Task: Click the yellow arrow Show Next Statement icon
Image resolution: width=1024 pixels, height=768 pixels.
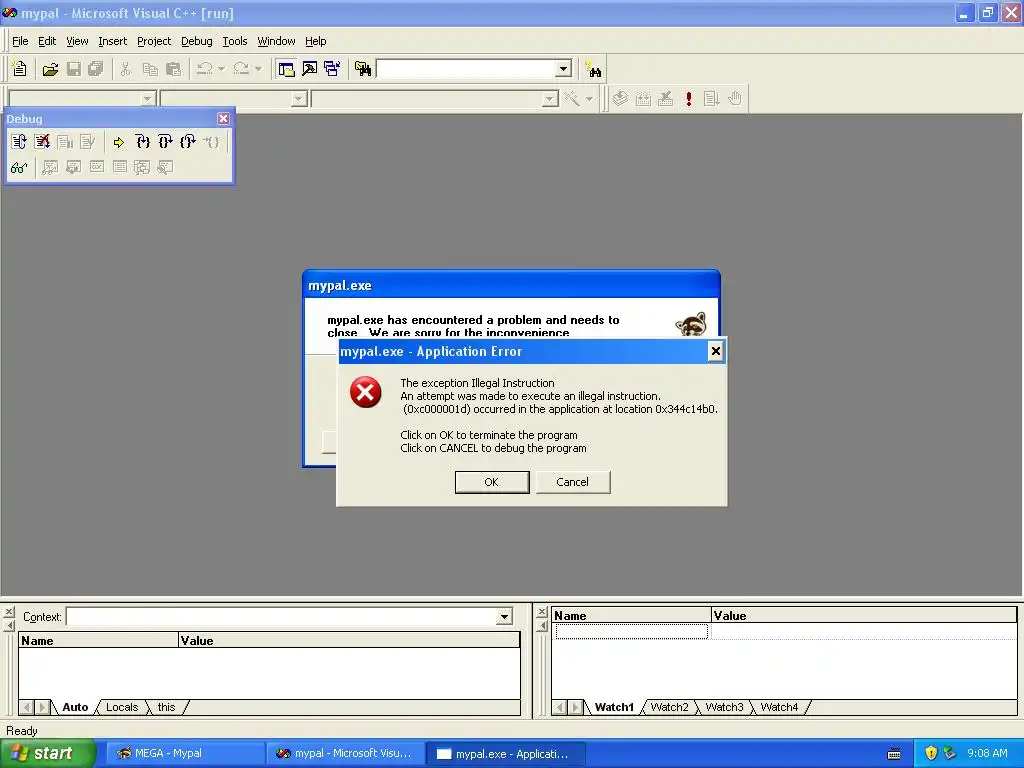Action: (x=118, y=142)
